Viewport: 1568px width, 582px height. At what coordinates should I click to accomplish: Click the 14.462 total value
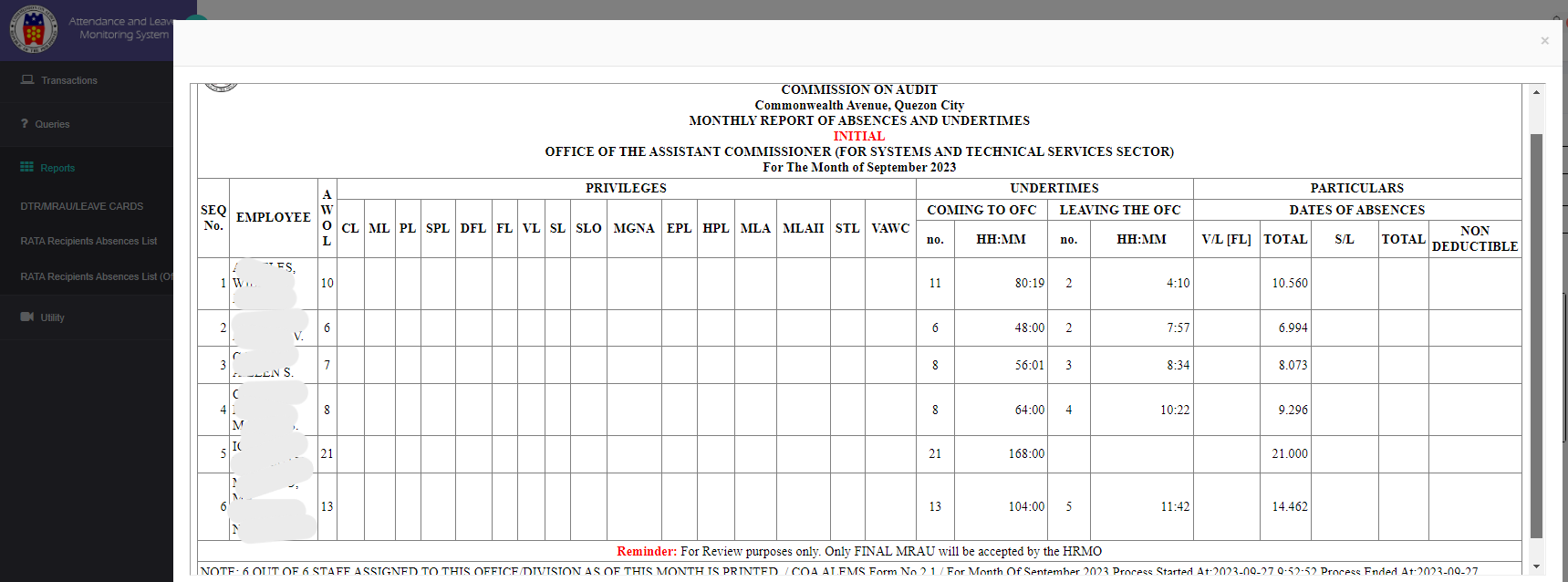point(1290,506)
